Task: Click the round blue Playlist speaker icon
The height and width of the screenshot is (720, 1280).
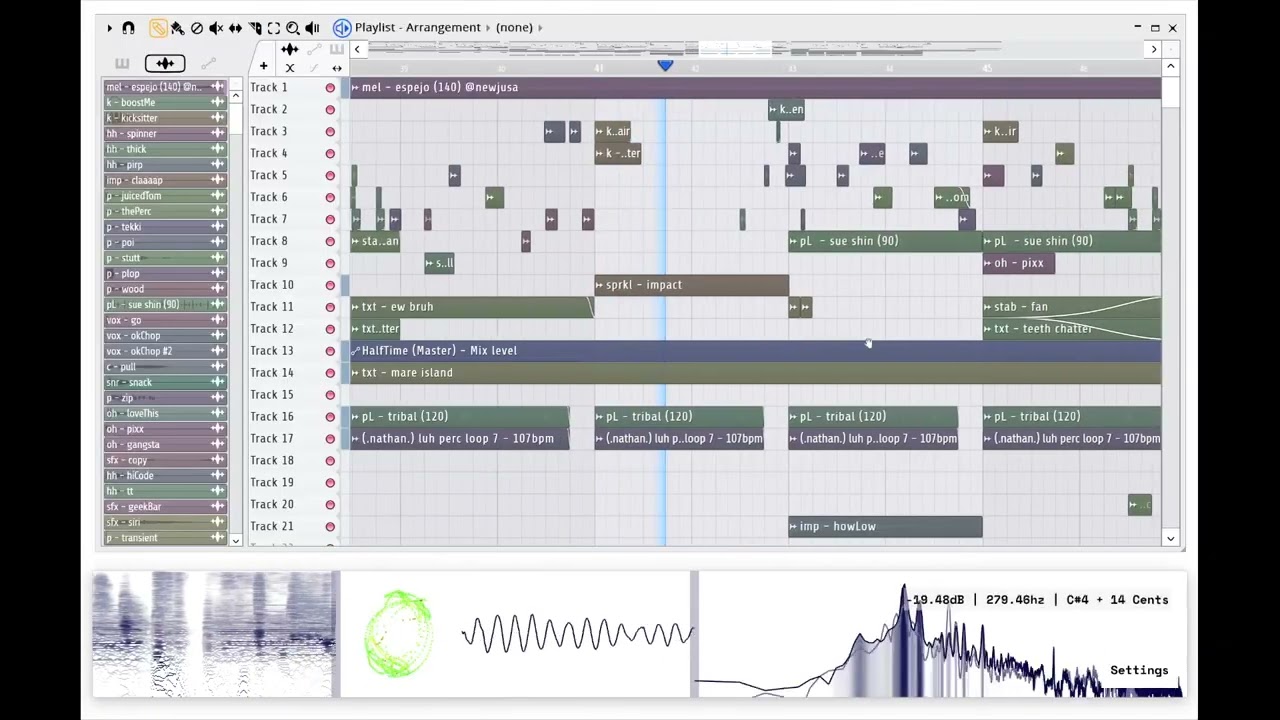Action: (342, 28)
